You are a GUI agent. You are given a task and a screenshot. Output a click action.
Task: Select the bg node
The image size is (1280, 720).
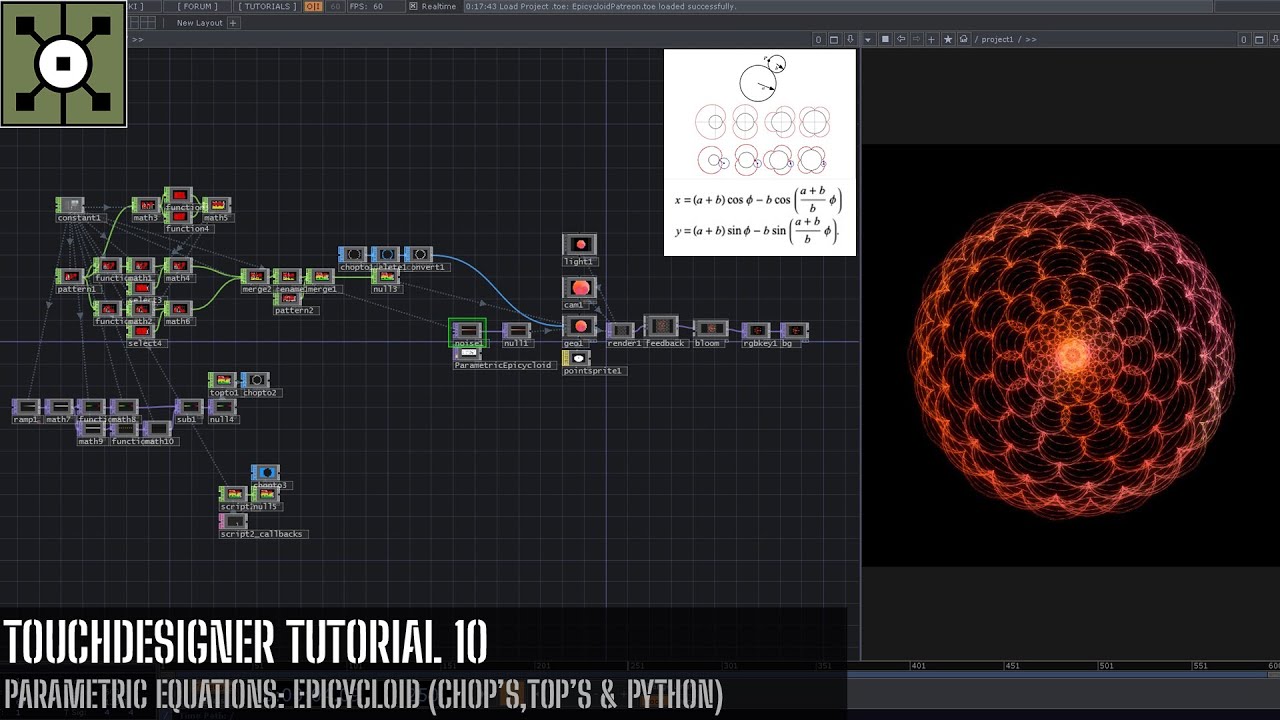tap(794, 331)
